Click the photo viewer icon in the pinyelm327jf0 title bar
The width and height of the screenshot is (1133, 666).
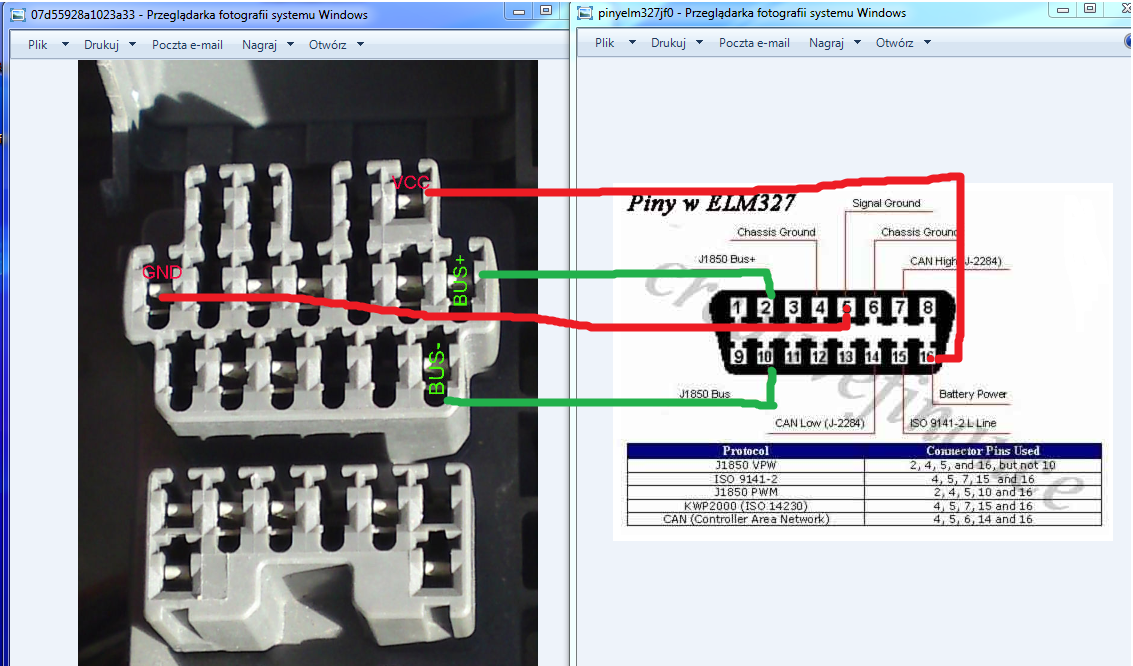click(x=585, y=13)
